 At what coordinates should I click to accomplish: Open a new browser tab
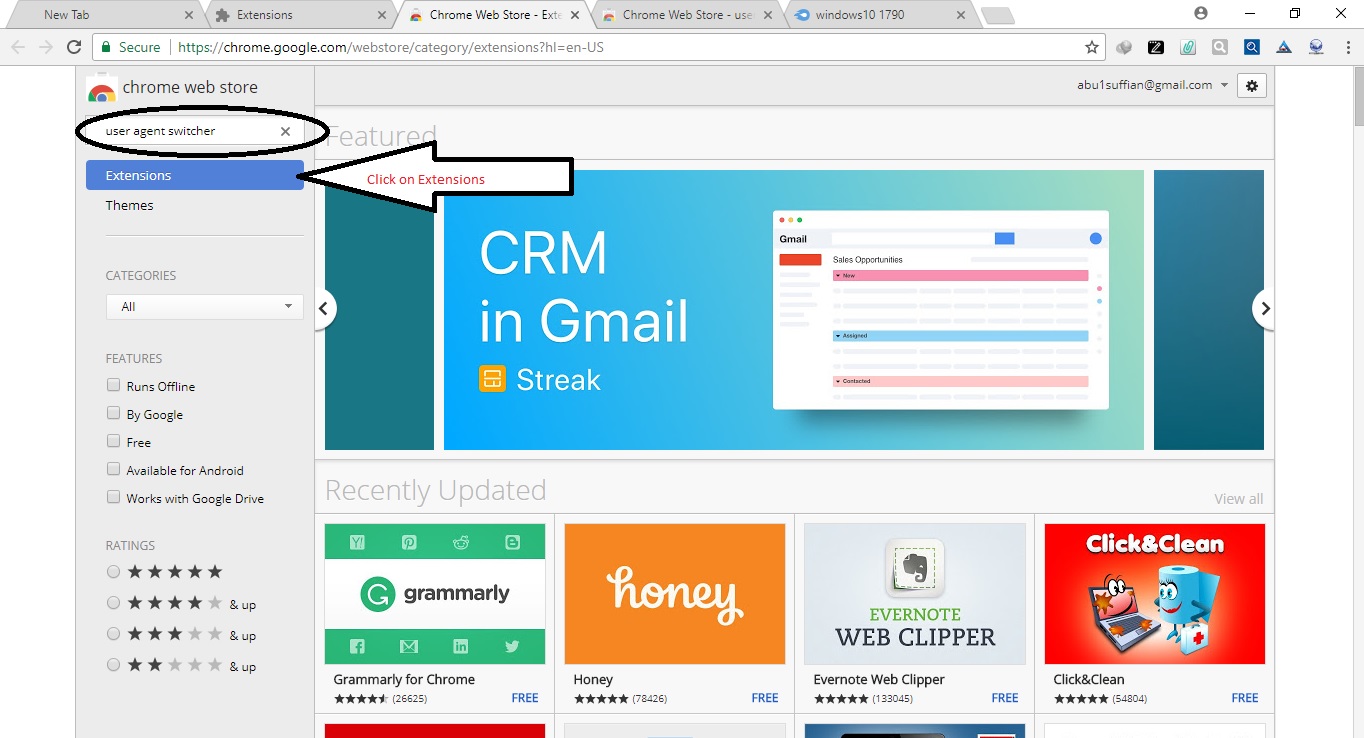(x=997, y=15)
